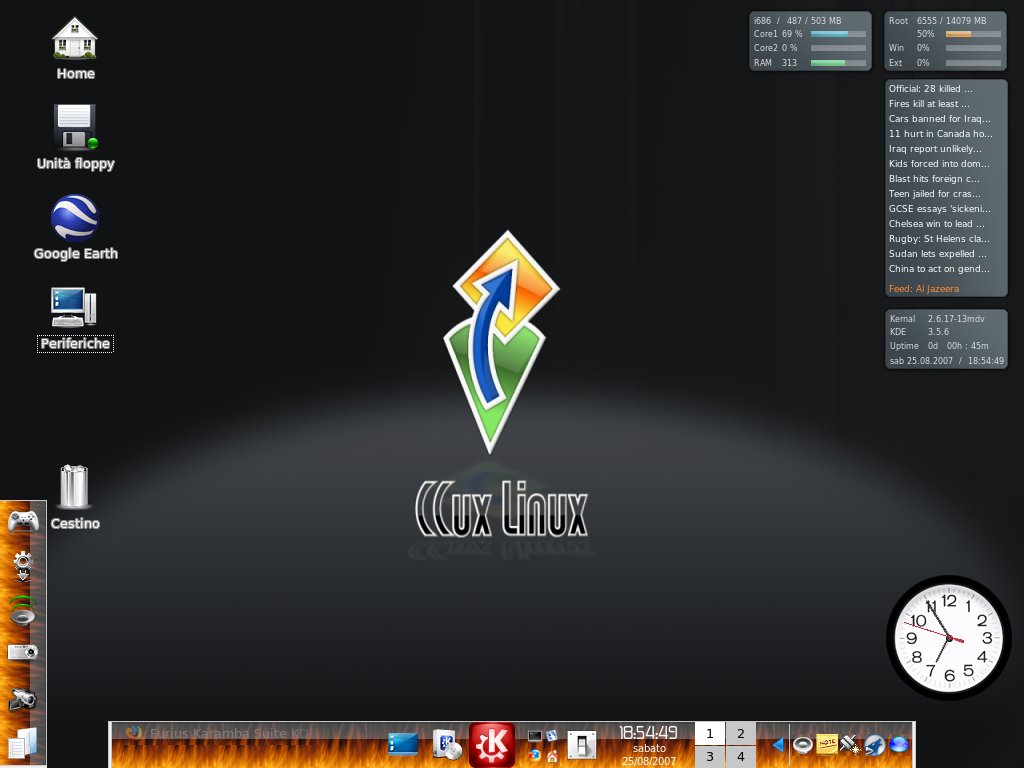Select Furius Karamba Suite taskbar window
Image resolution: width=1024 pixels, height=768 pixels.
click(219, 733)
